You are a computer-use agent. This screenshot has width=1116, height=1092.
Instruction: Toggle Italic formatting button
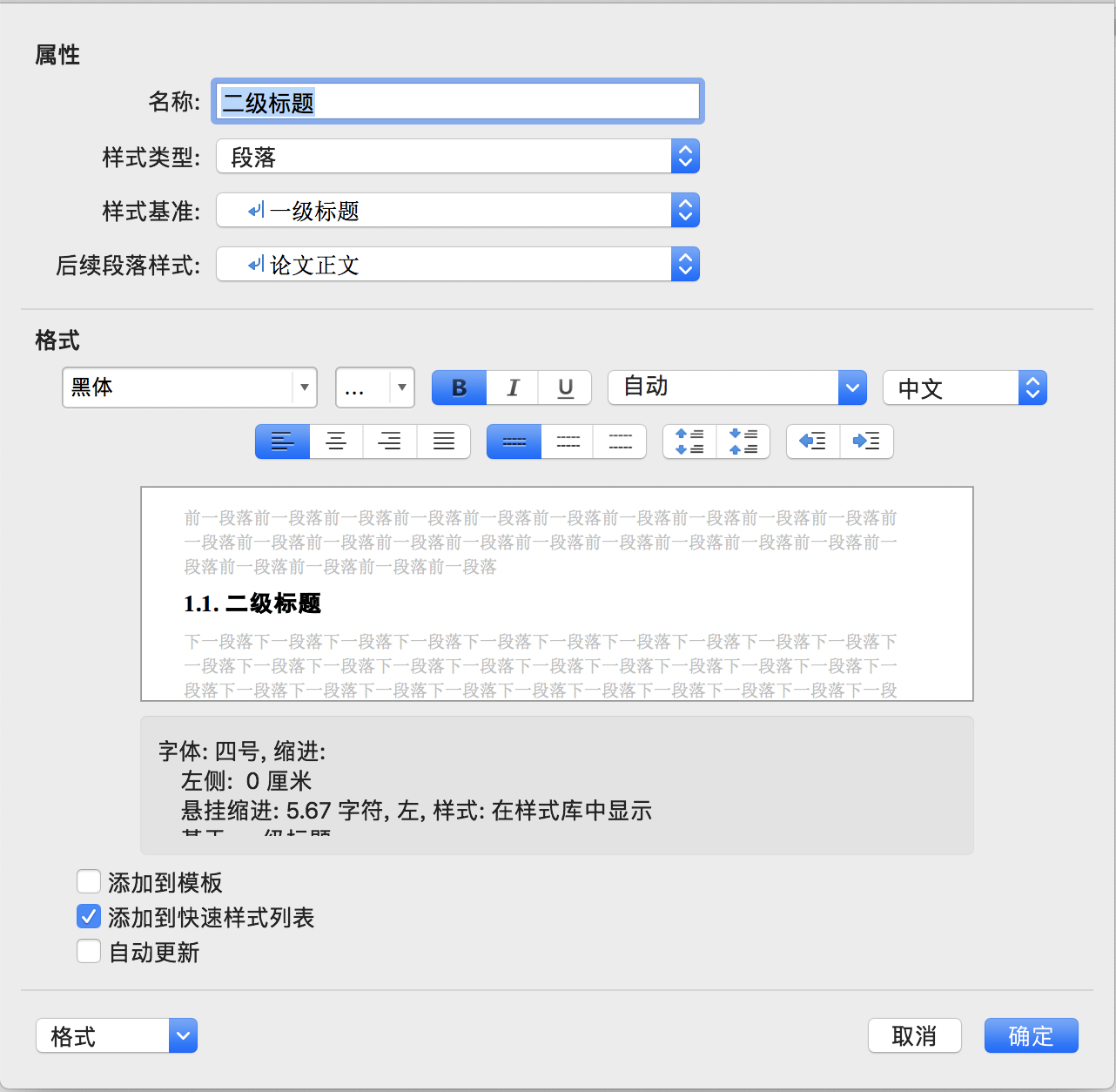point(513,388)
